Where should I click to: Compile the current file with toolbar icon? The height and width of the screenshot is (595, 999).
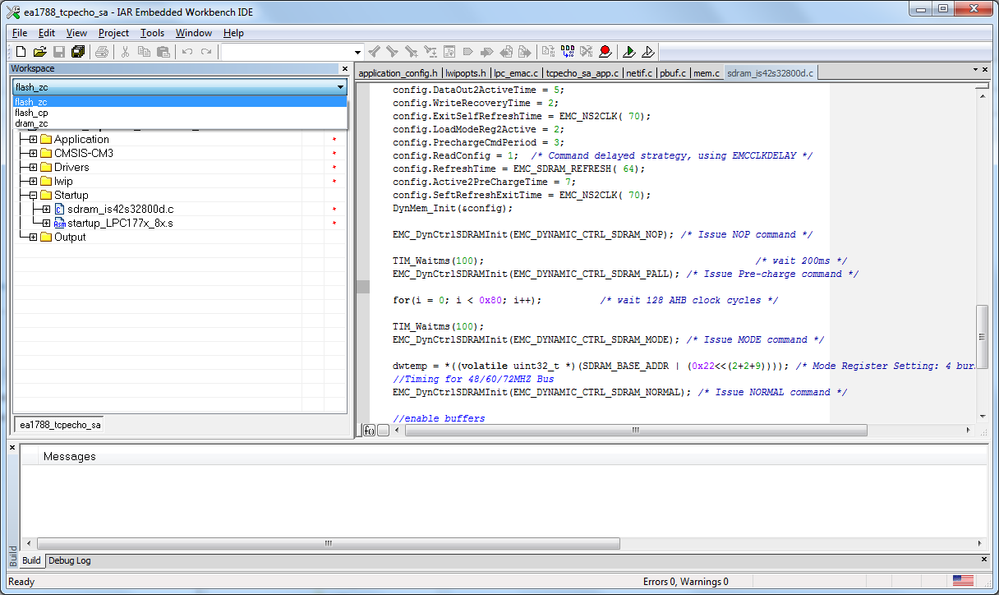pos(548,52)
